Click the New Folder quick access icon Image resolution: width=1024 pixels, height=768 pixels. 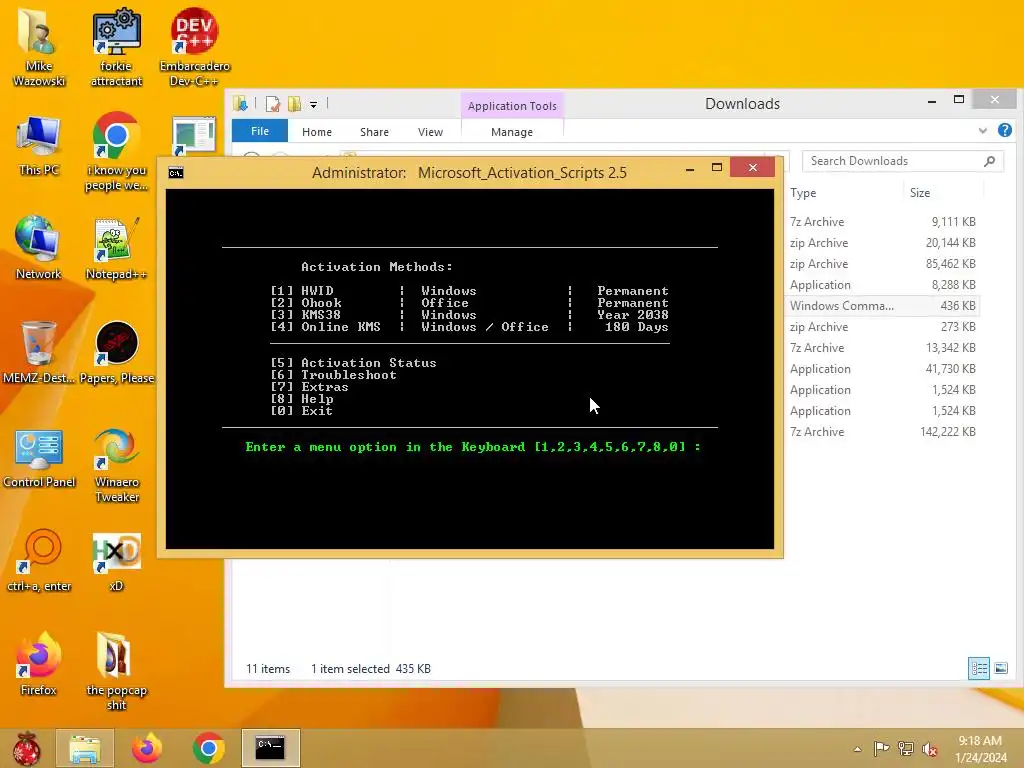coord(295,104)
